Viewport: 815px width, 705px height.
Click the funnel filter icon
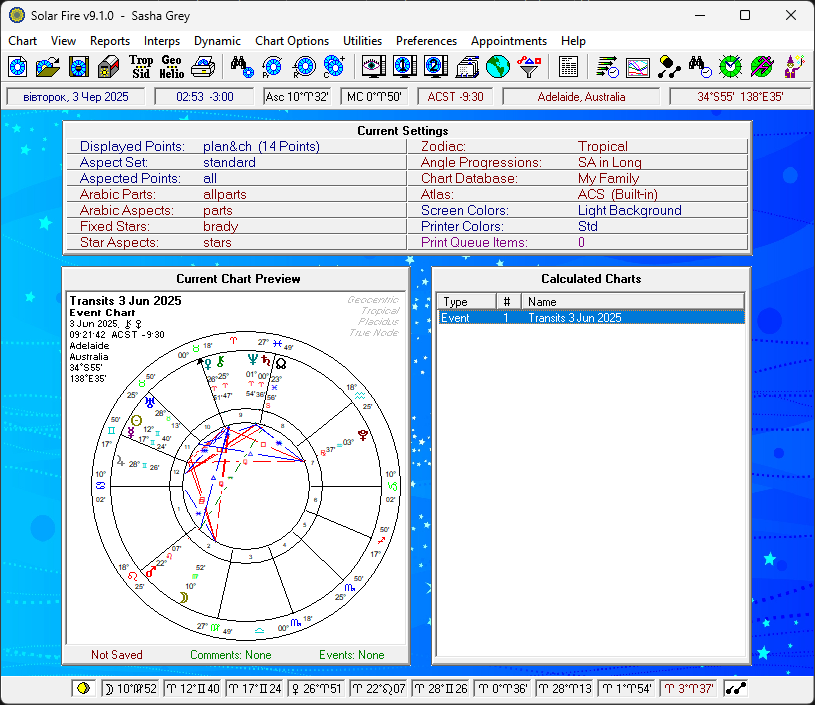pos(529,67)
